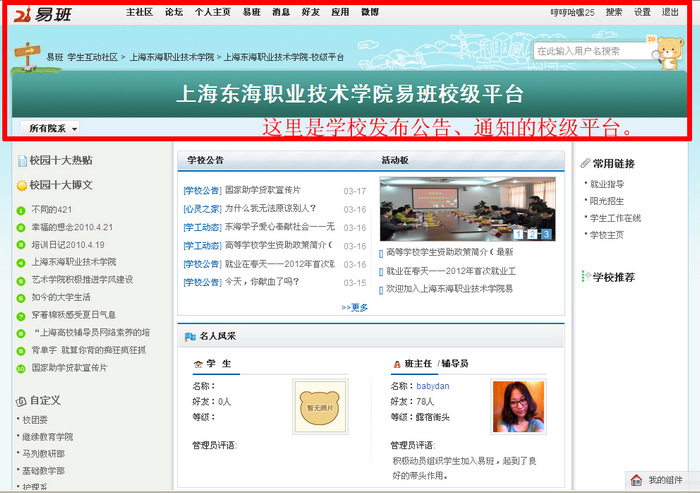Open 就业指导 in common links

tap(607, 184)
